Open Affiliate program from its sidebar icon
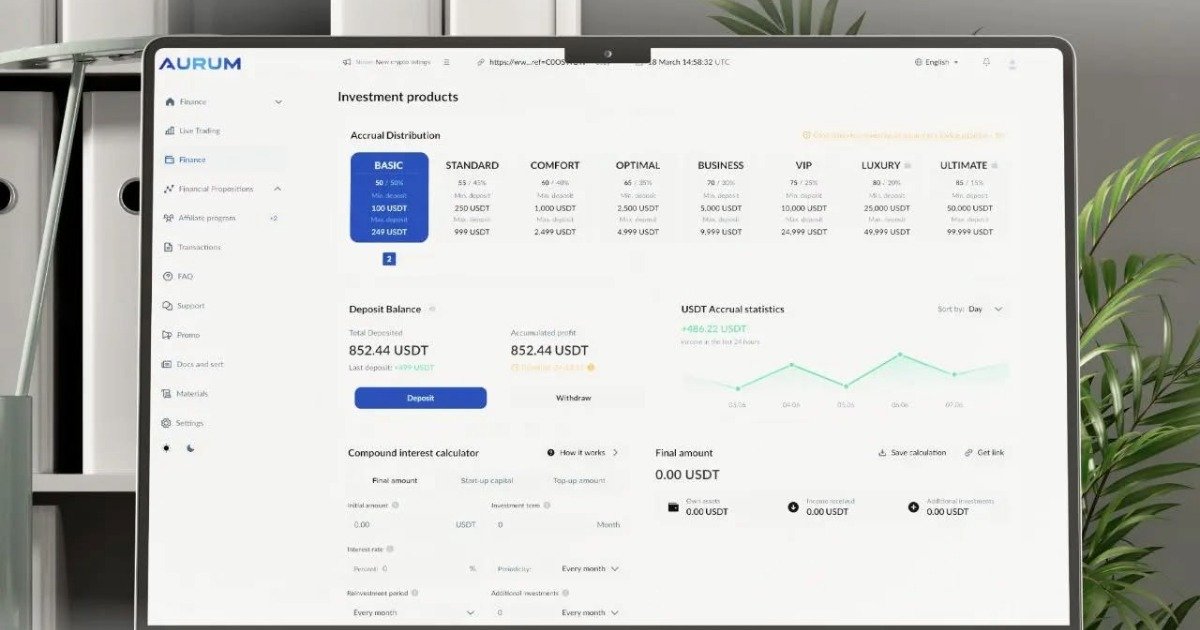The width and height of the screenshot is (1200, 630). (170, 217)
